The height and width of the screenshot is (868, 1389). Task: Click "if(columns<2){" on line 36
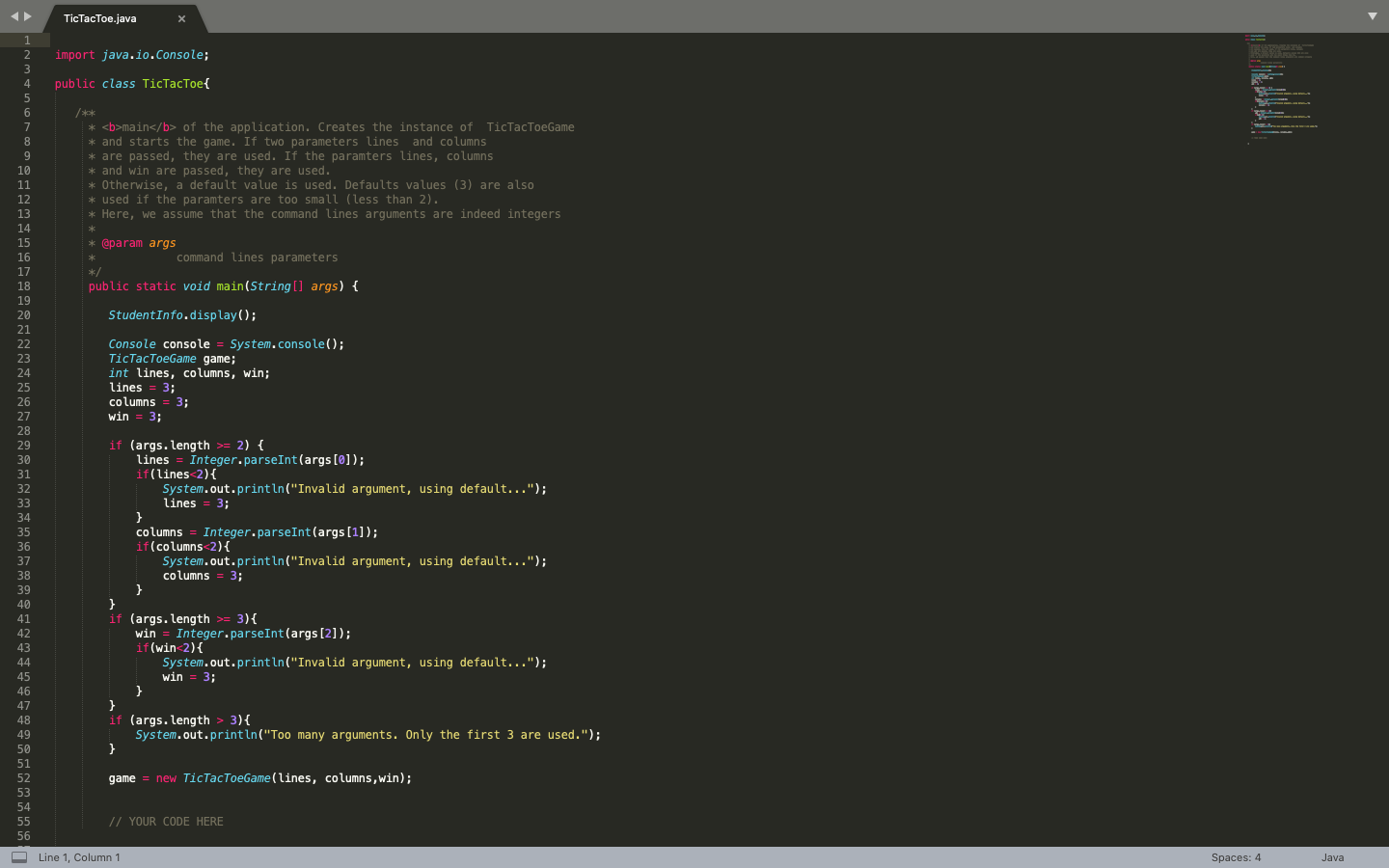183,547
